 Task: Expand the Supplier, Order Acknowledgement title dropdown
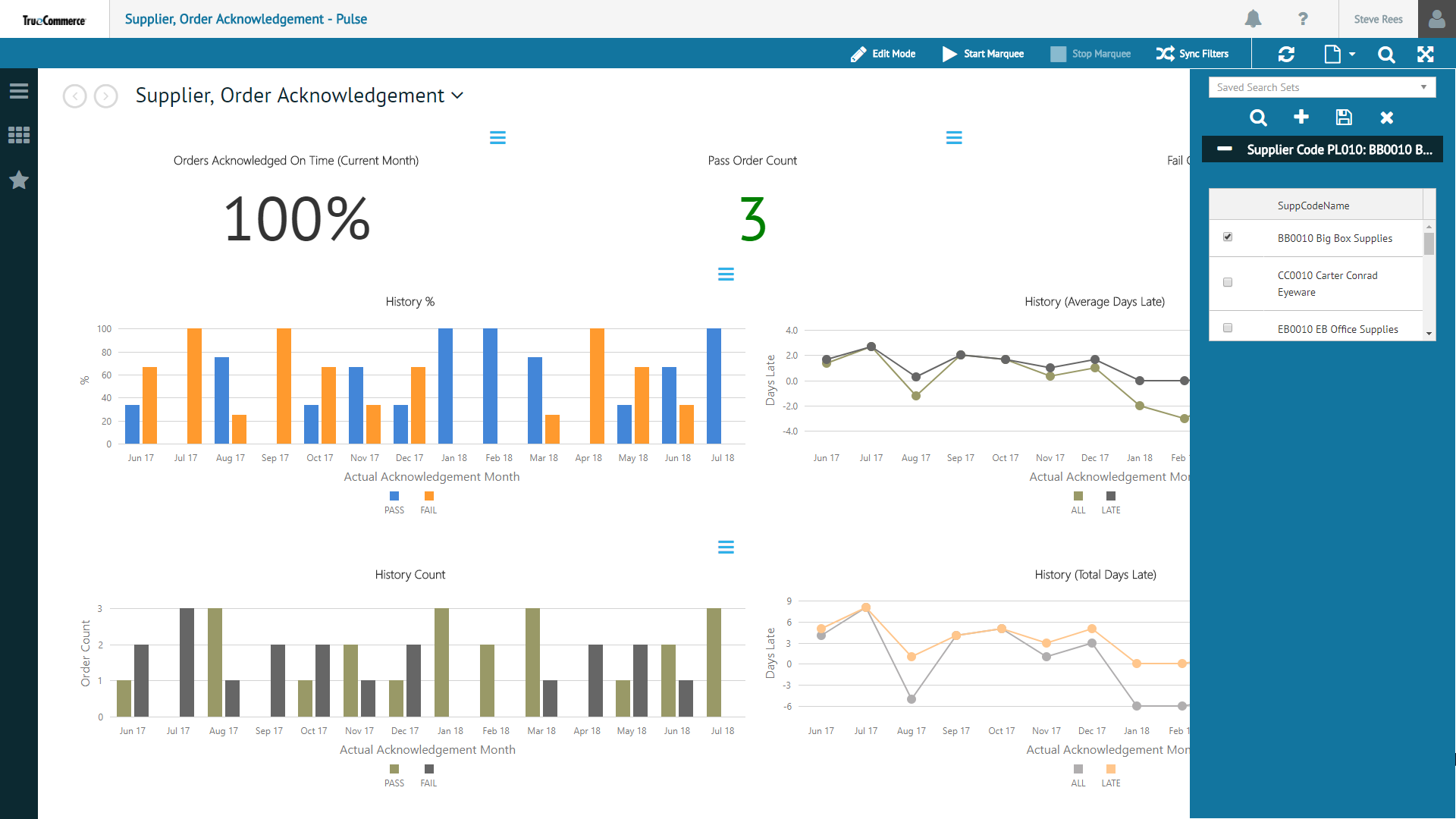point(457,96)
